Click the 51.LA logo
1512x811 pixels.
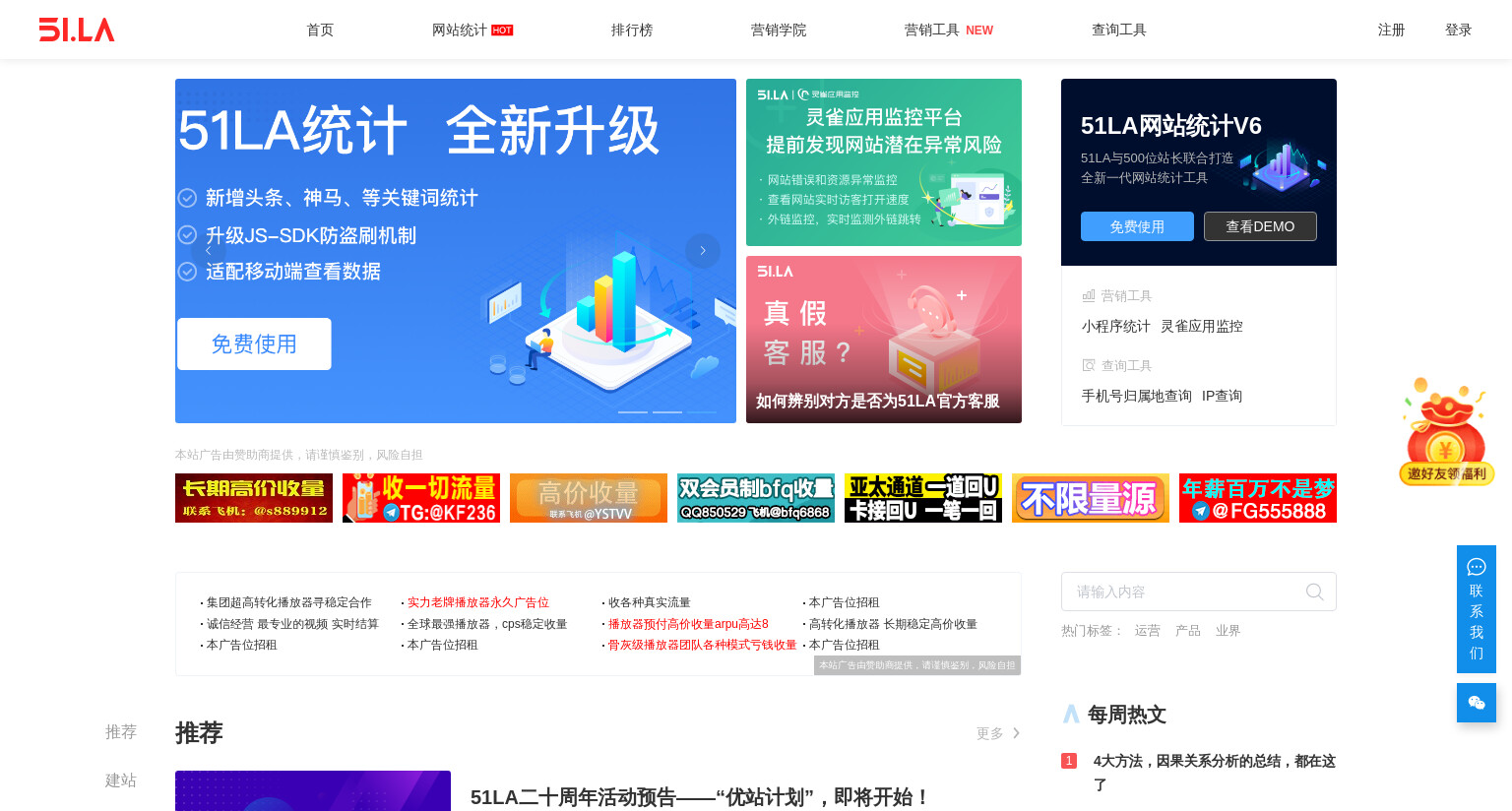coord(77,30)
